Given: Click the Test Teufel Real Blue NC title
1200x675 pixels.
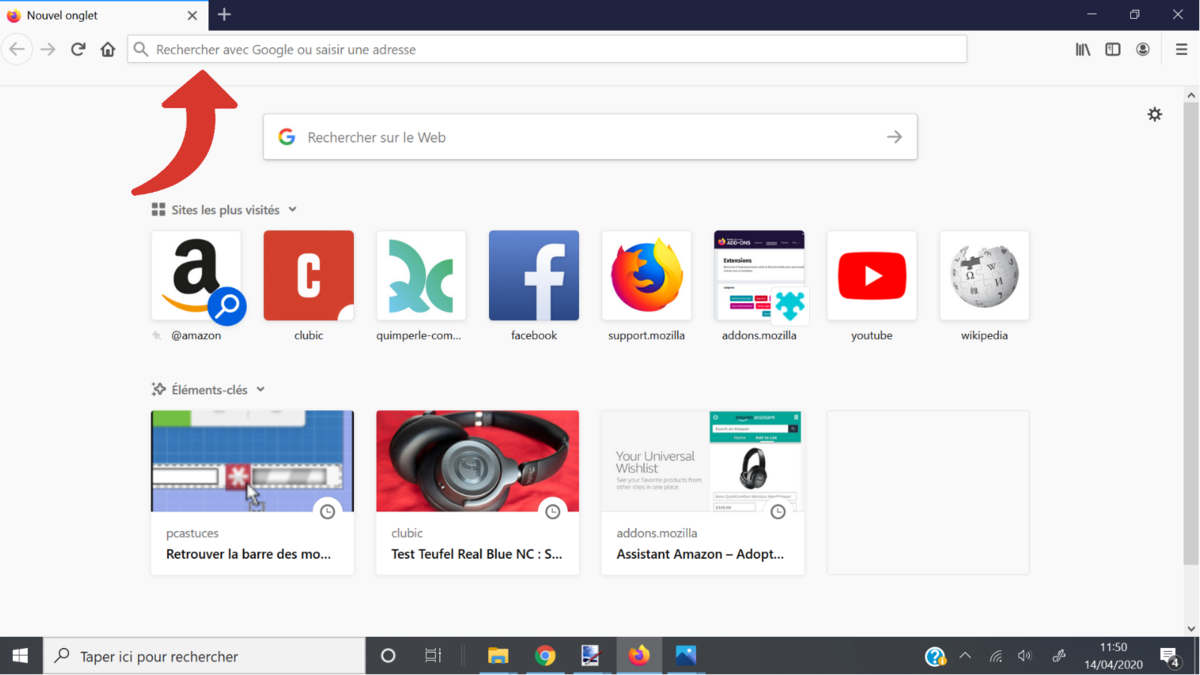Looking at the screenshot, I should point(477,554).
